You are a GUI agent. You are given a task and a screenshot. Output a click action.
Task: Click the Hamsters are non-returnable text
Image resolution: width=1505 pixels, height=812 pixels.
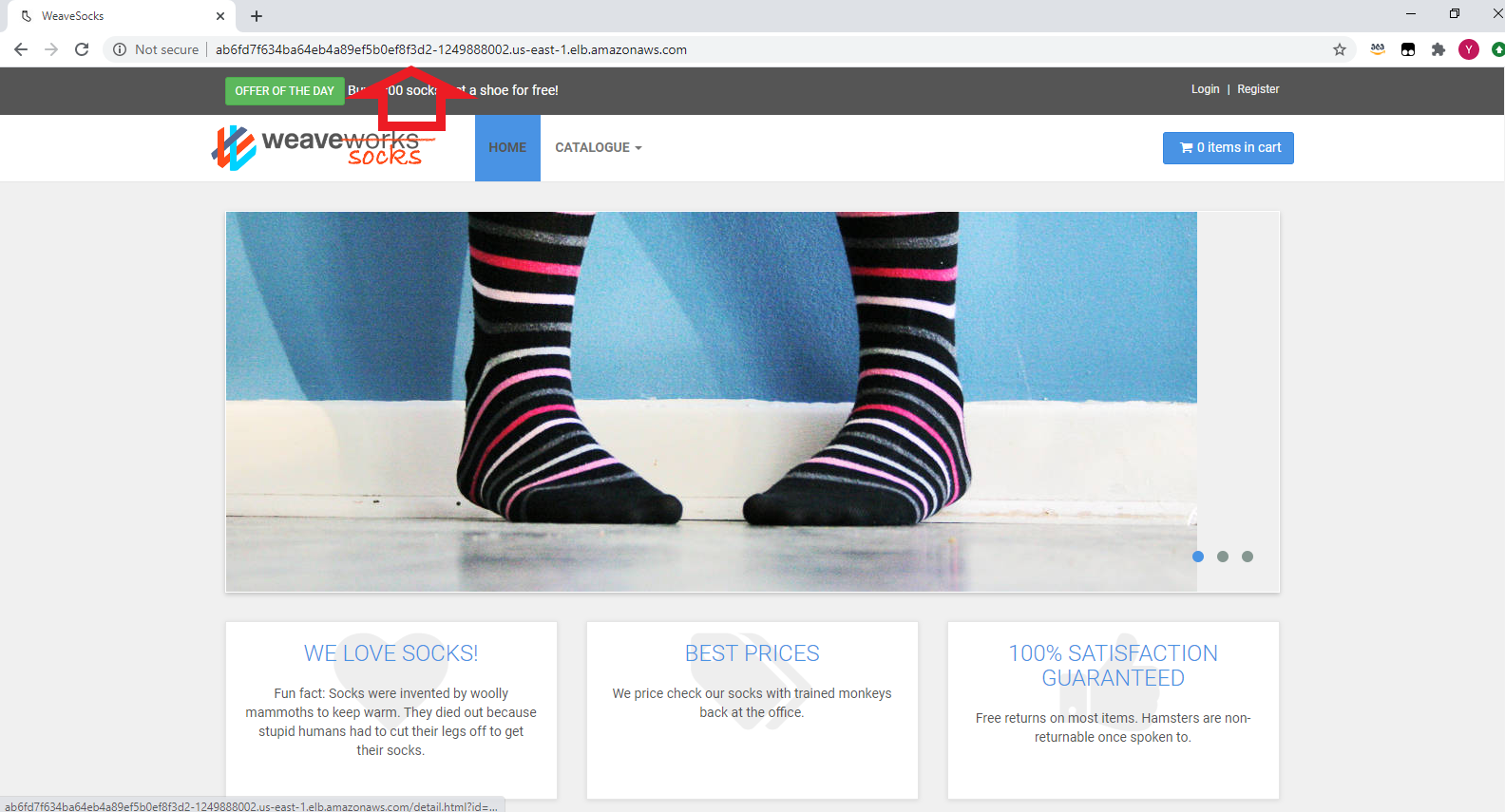tap(1113, 727)
